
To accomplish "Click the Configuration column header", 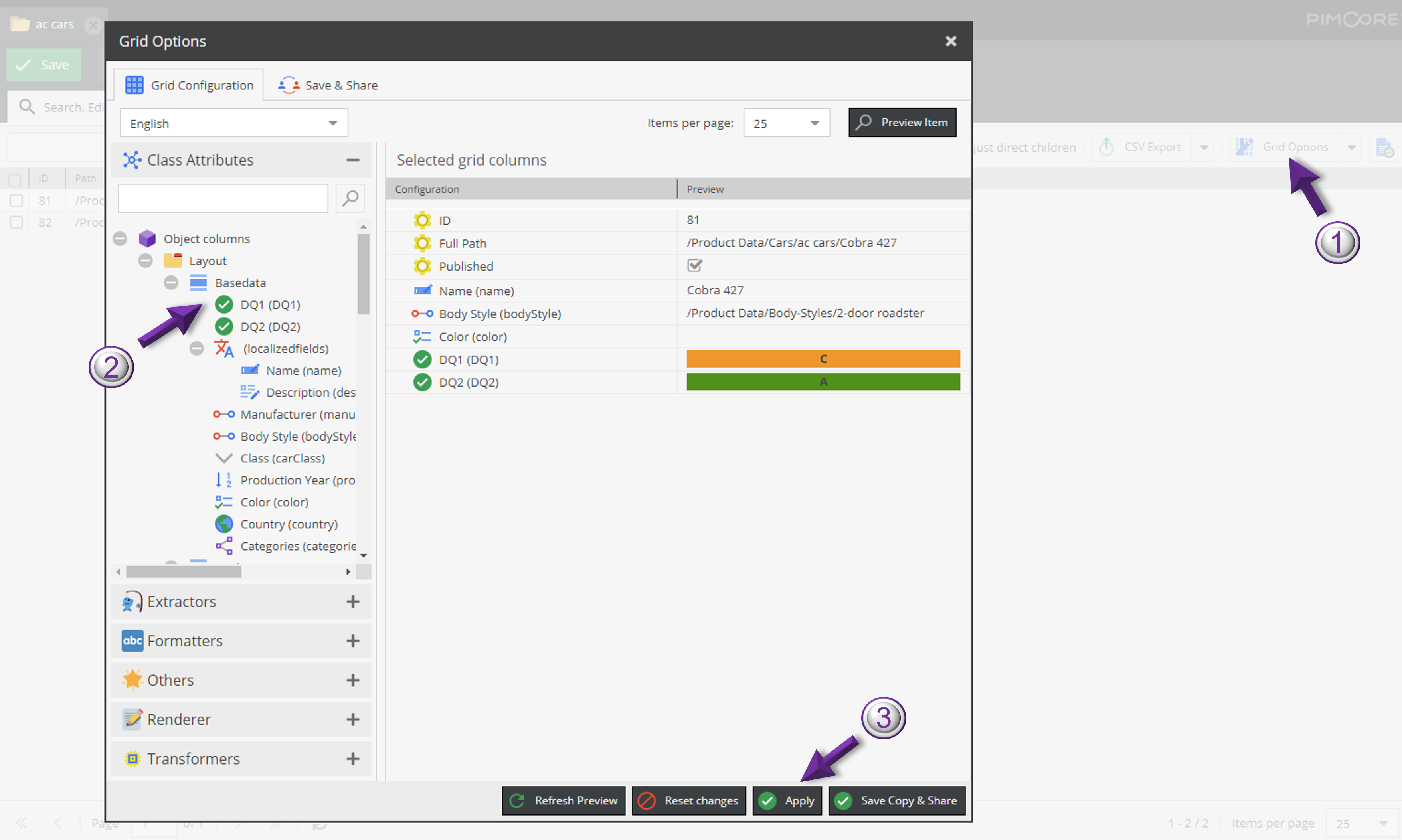I will 531,189.
